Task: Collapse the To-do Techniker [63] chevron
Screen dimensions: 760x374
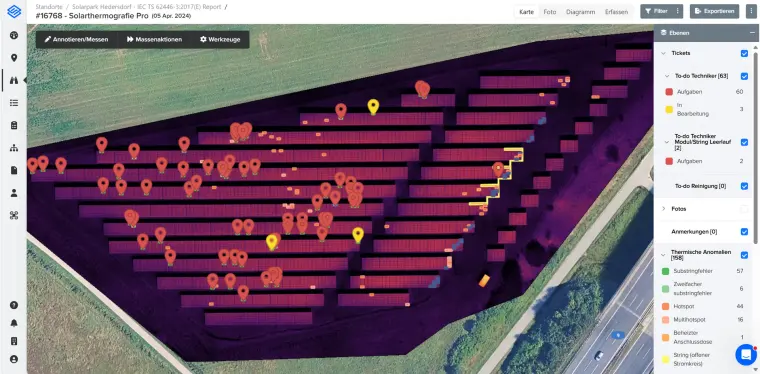Action: tap(667, 76)
